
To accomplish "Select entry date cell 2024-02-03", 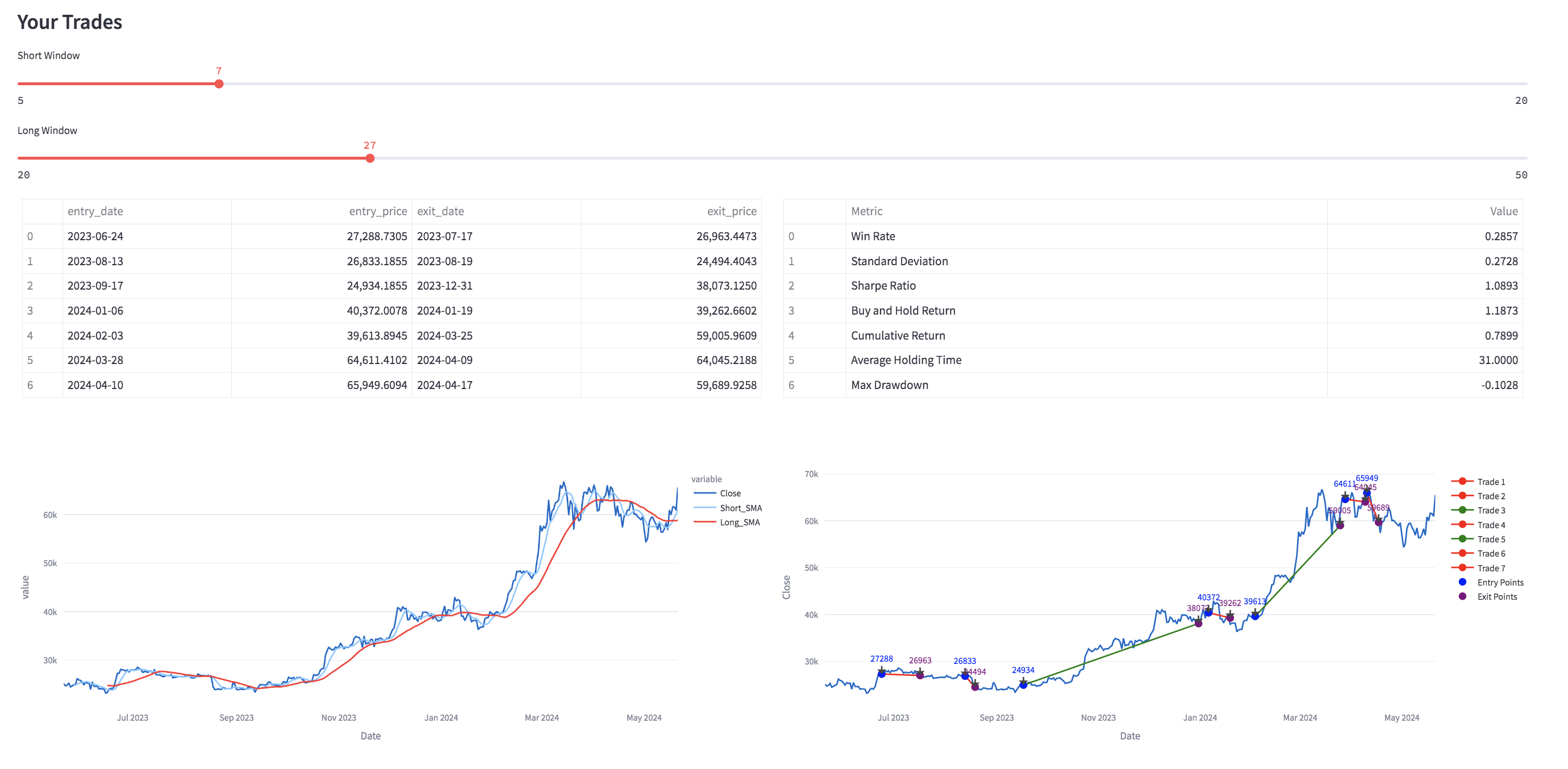I will point(147,336).
